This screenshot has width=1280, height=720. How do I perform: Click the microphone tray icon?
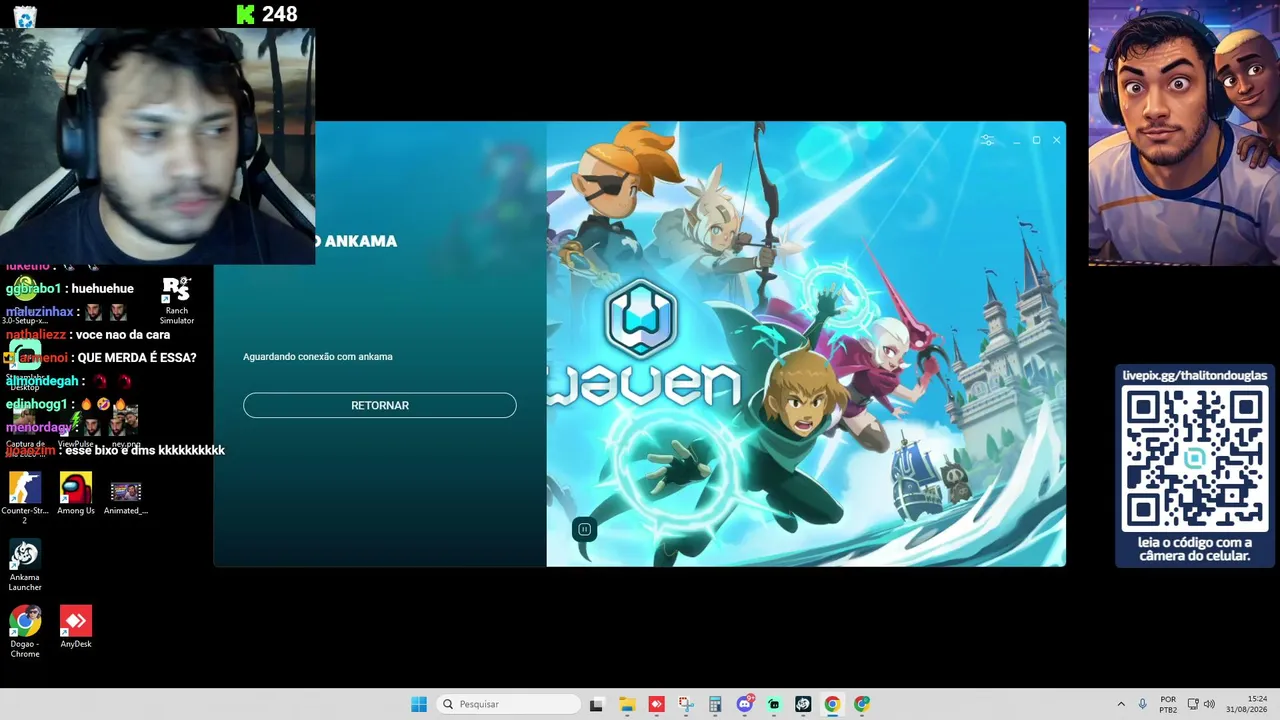[1143, 704]
